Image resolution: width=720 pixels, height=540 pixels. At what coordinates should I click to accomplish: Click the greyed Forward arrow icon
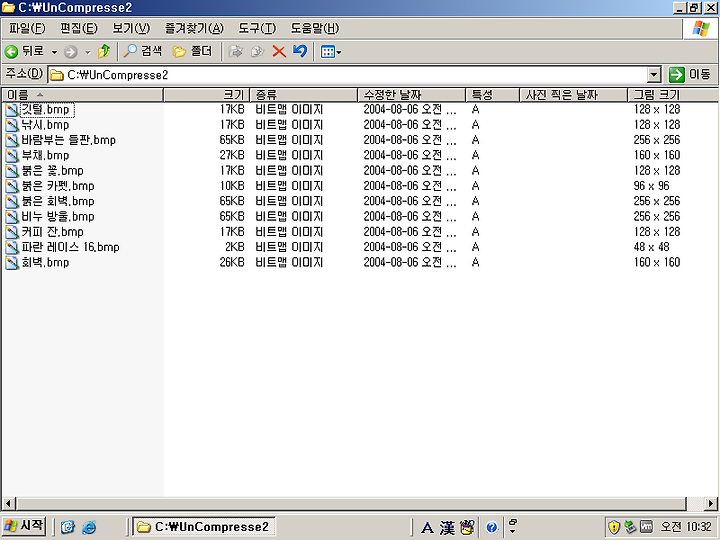[x=70, y=51]
